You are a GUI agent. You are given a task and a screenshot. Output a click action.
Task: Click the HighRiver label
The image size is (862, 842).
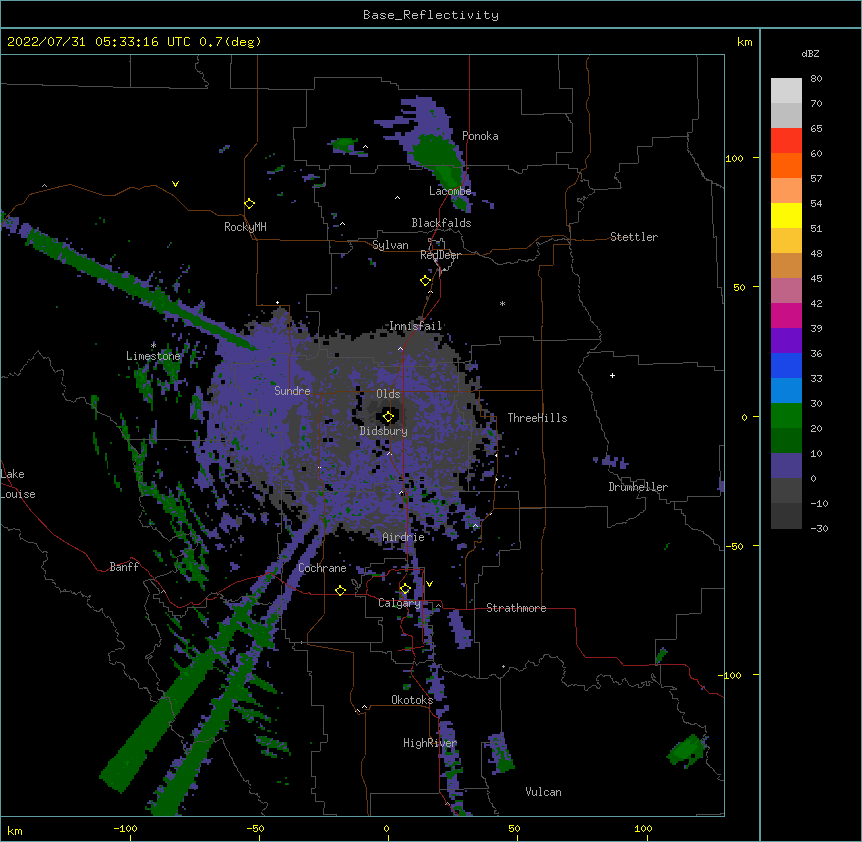click(430, 743)
